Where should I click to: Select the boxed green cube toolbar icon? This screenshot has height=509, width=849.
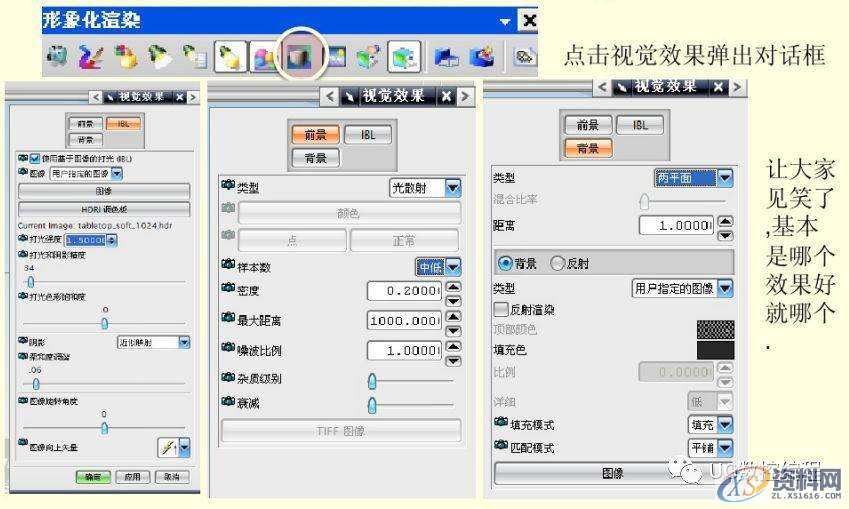[x=404, y=56]
